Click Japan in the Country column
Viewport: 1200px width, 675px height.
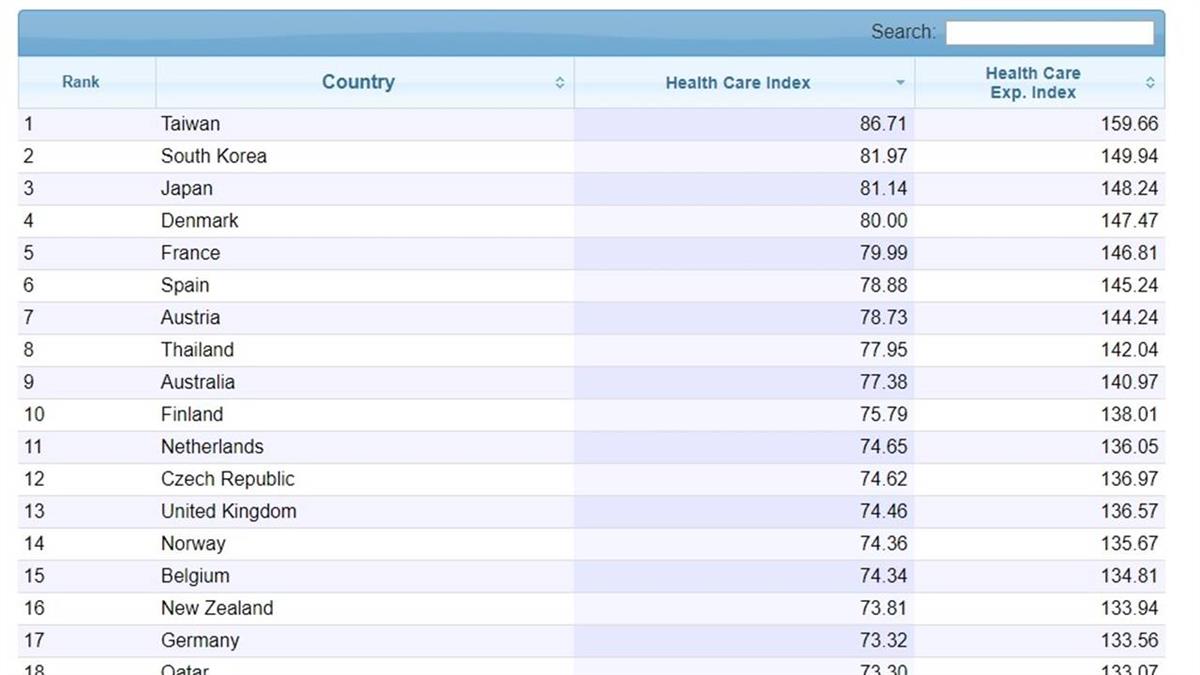click(187, 188)
